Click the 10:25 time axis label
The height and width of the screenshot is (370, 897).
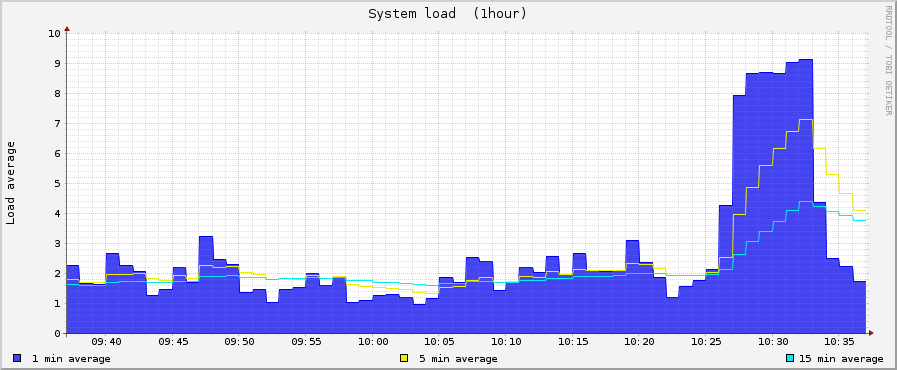pos(706,341)
